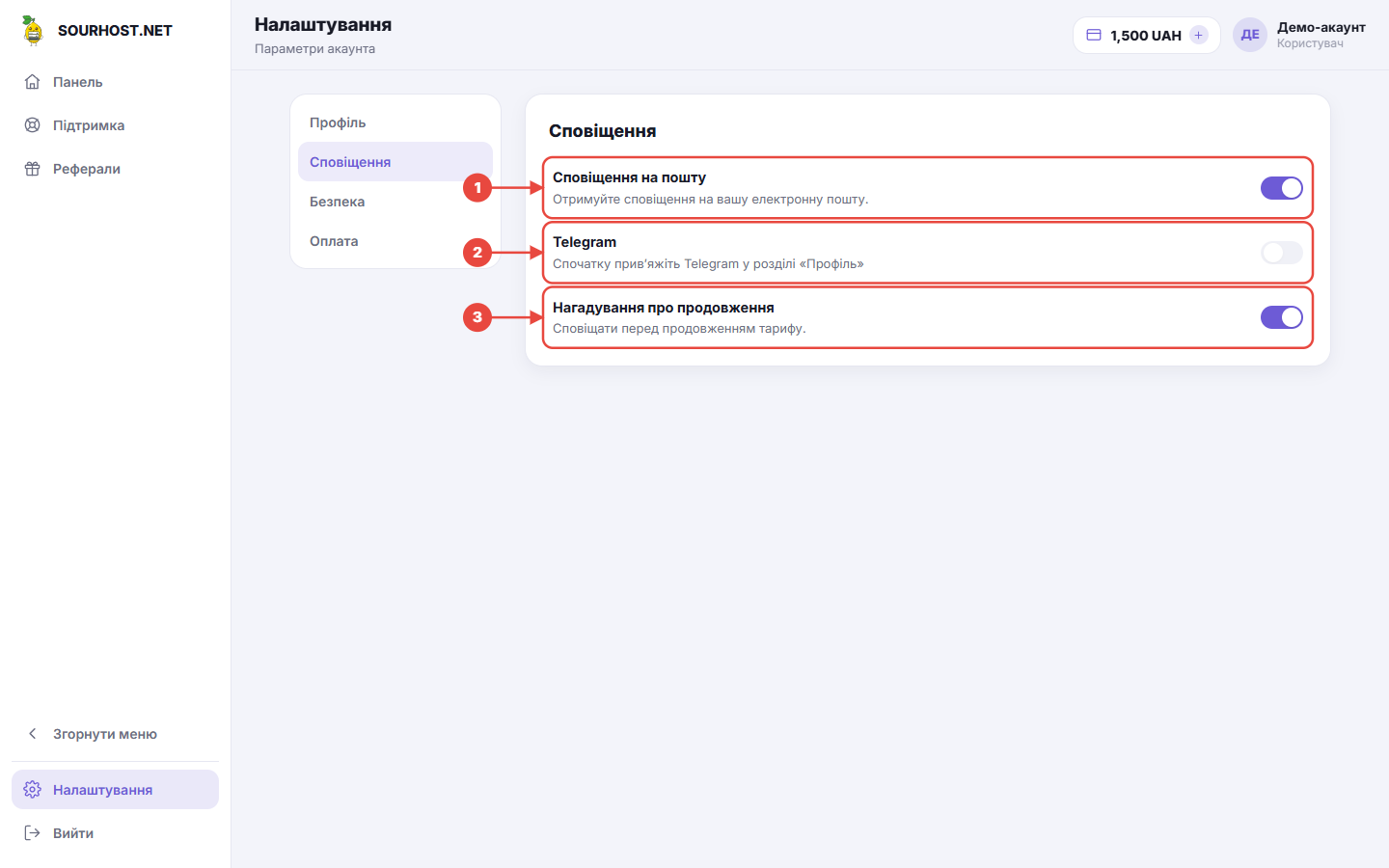Click Налаштування in the sidebar
Viewport: 1389px width, 868px height.
(x=116, y=790)
